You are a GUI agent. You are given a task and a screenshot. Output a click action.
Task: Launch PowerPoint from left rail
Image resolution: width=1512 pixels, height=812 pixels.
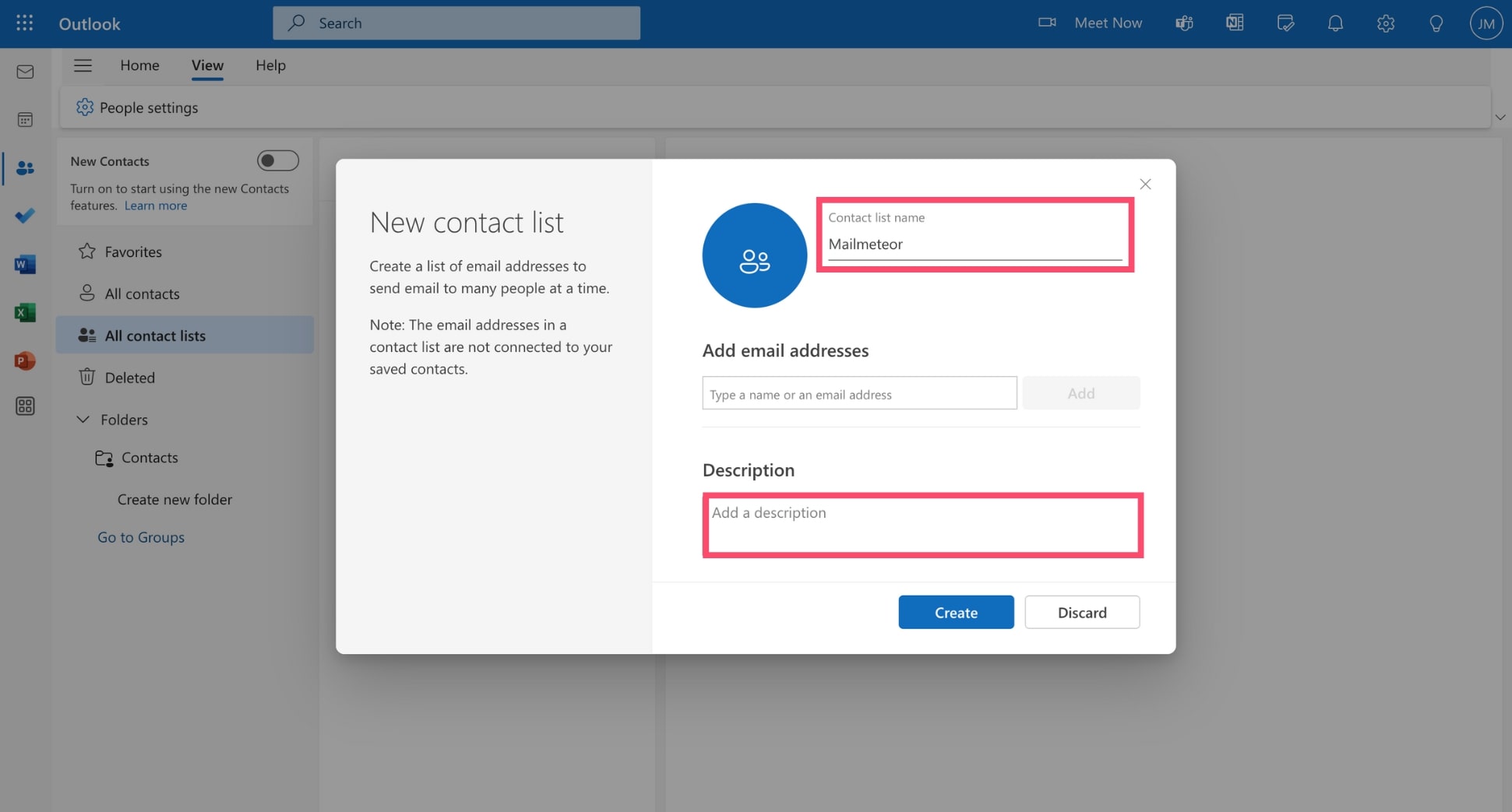click(x=25, y=360)
